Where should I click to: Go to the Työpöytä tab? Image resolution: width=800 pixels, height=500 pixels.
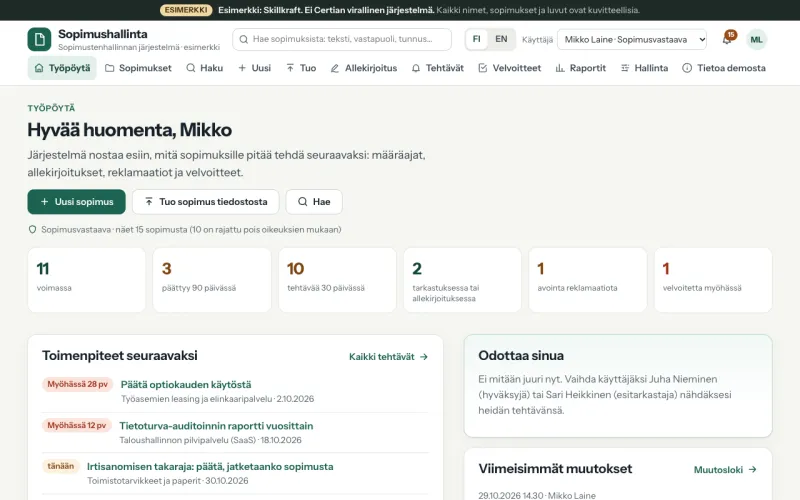click(x=62, y=68)
